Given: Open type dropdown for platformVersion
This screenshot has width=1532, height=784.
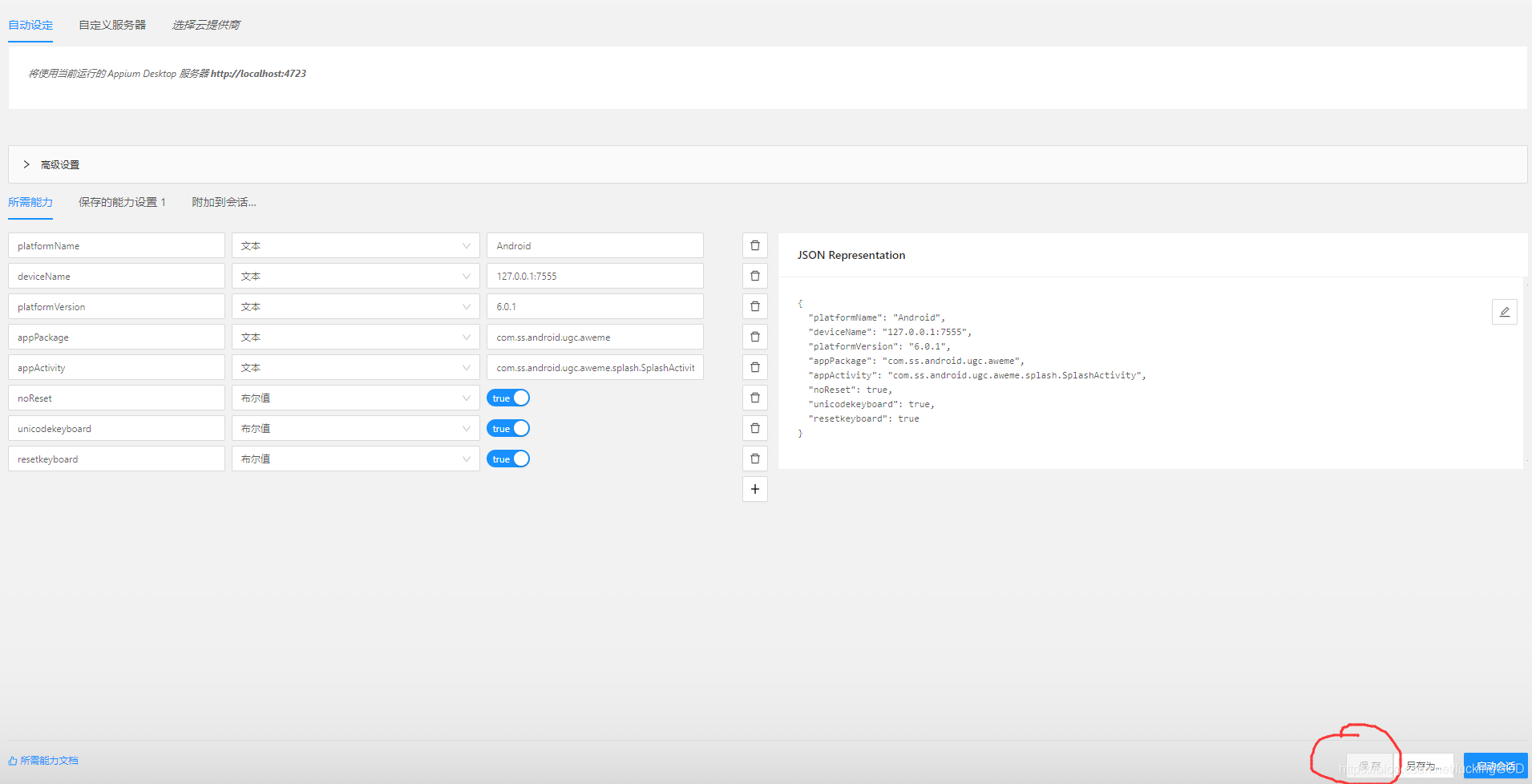Looking at the screenshot, I should pyautogui.click(x=356, y=306).
